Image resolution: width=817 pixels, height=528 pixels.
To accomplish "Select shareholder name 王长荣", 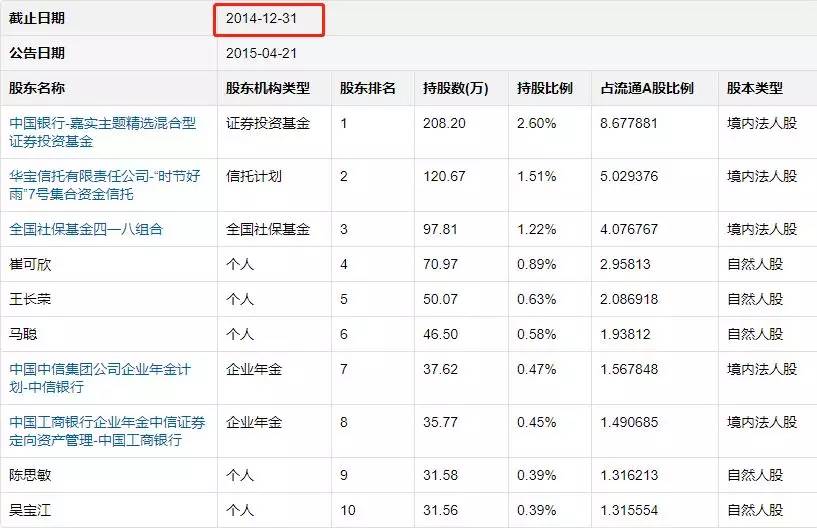I will (x=30, y=299).
